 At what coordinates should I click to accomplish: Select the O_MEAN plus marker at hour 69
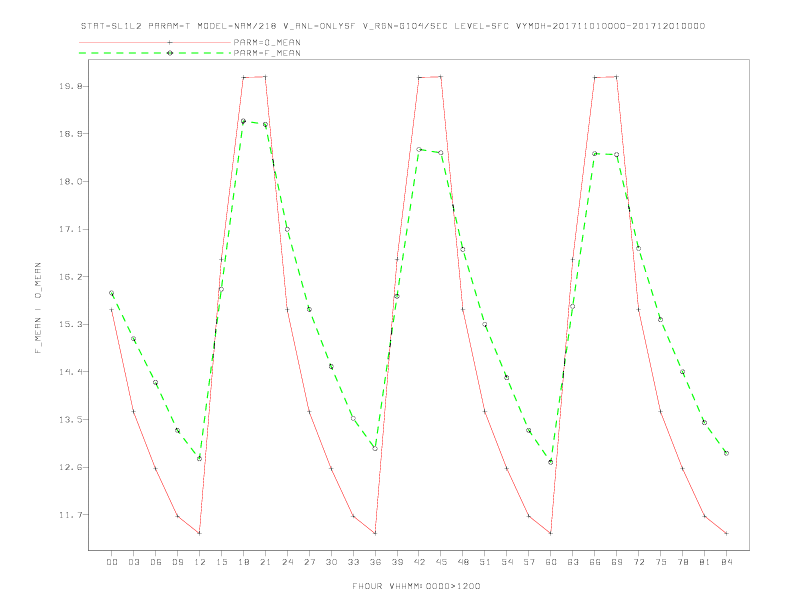click(x=617, y=77)
